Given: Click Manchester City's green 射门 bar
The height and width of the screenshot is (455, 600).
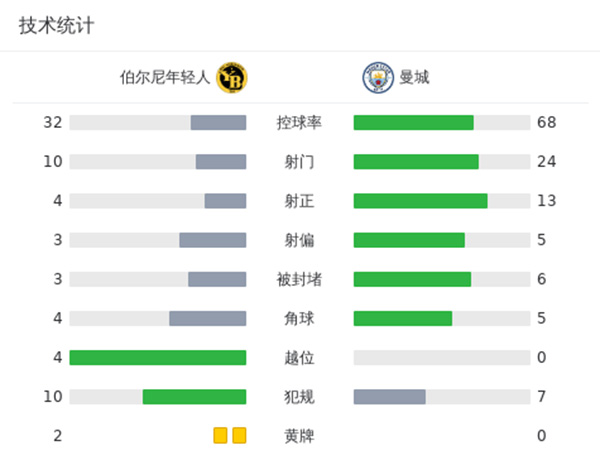Looking at the screenshot, I should (x=416, y=162).
